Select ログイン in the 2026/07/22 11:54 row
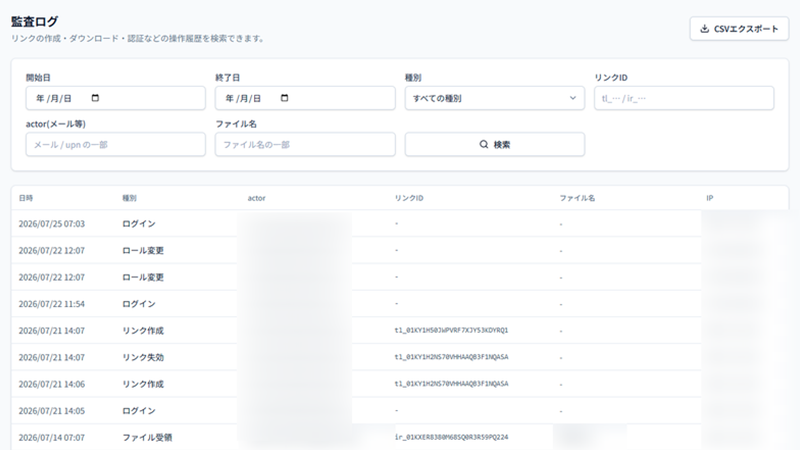800x450 pixels. [139, 304]
